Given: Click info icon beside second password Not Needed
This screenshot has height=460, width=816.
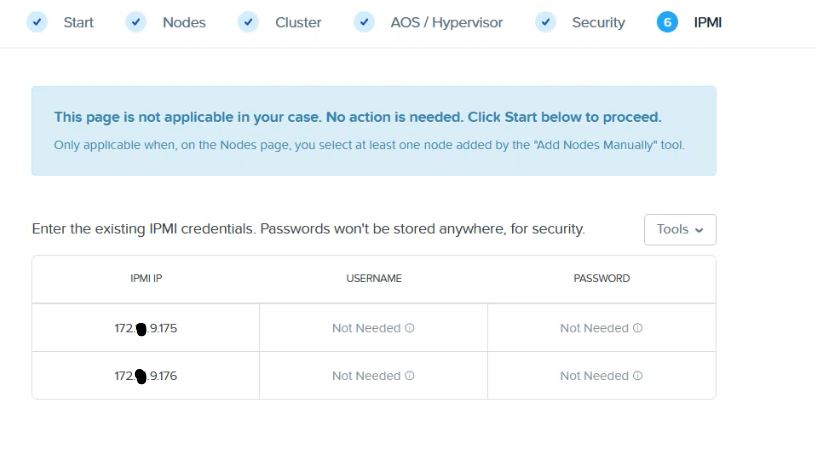Looking at the screenshot, I should point(638,376).
